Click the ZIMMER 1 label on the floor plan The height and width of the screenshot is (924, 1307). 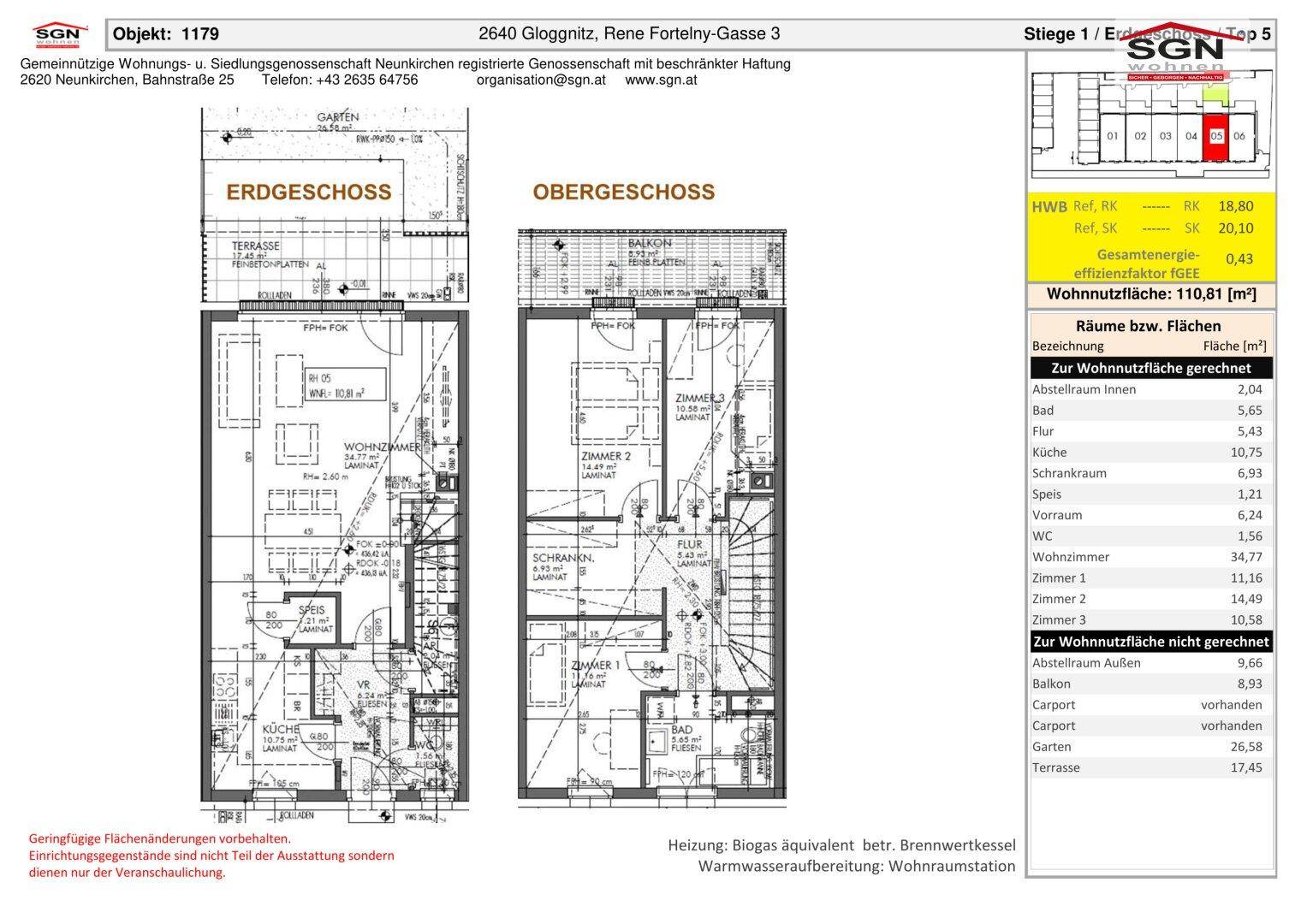click(x=595, y=666)
